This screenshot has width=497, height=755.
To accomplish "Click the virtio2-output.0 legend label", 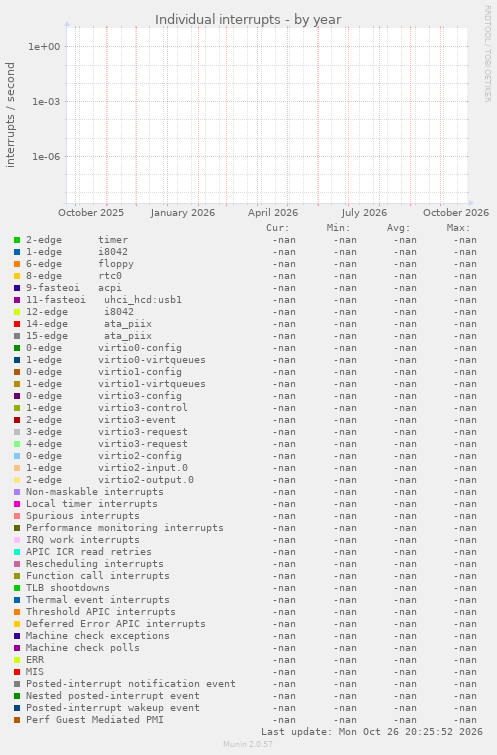I will pyautogui.click(x=146, y=480).
